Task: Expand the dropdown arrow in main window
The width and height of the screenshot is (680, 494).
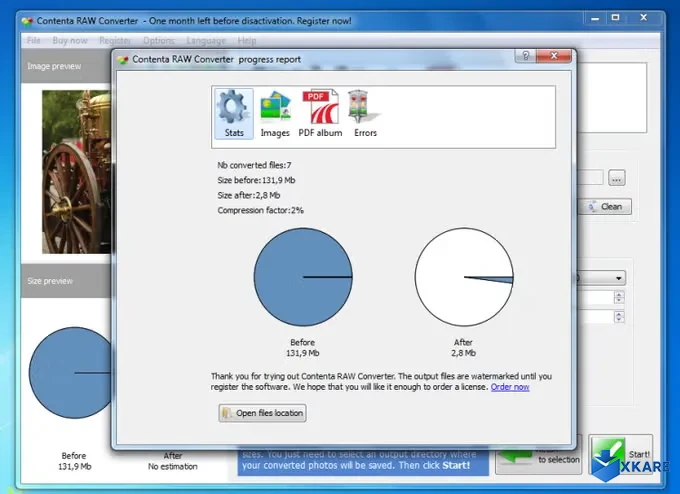Action: click(618, 278)
